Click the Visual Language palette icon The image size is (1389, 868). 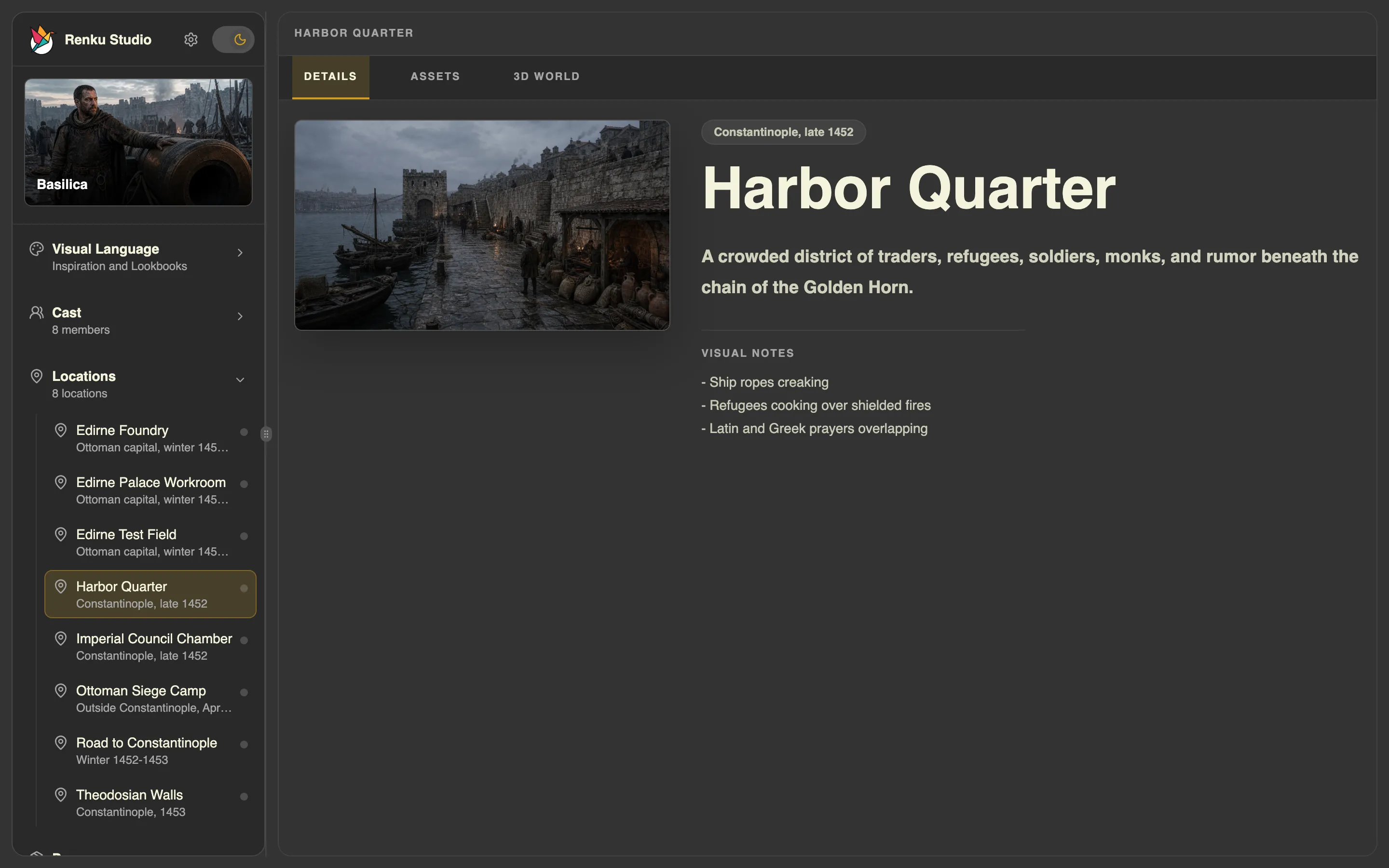(36, 249)
